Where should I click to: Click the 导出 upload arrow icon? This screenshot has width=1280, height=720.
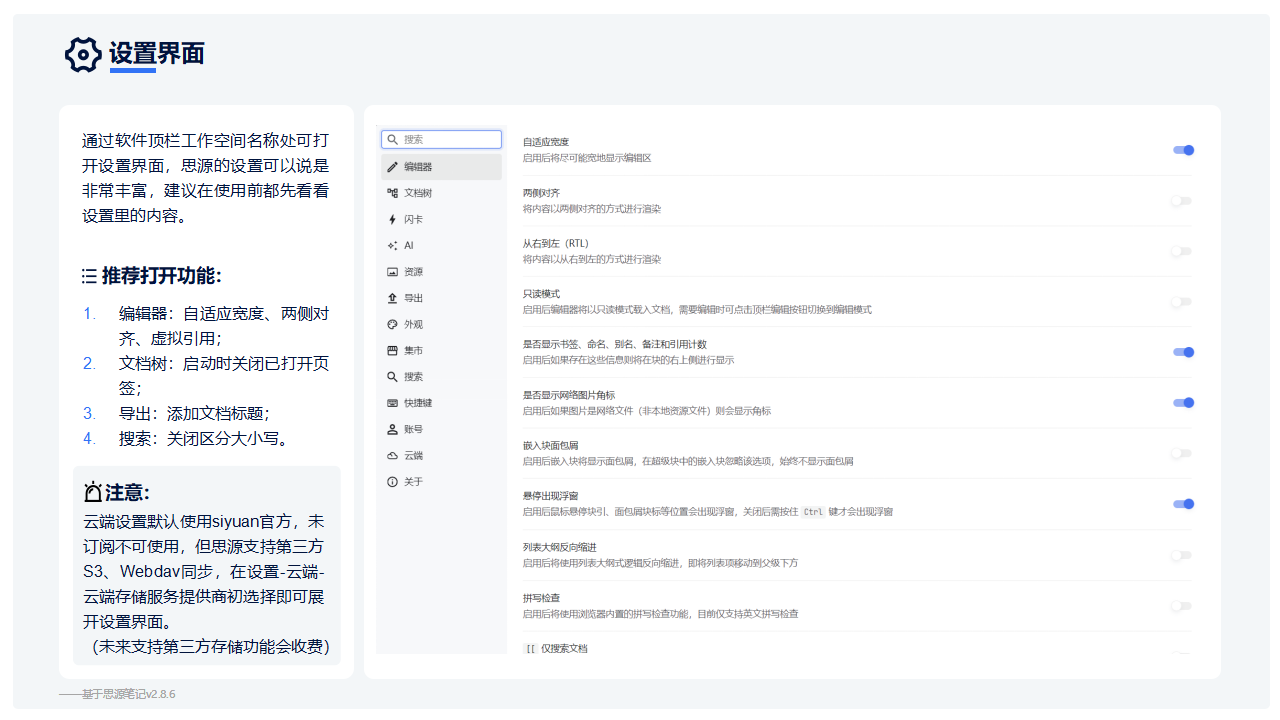(391, 297)
